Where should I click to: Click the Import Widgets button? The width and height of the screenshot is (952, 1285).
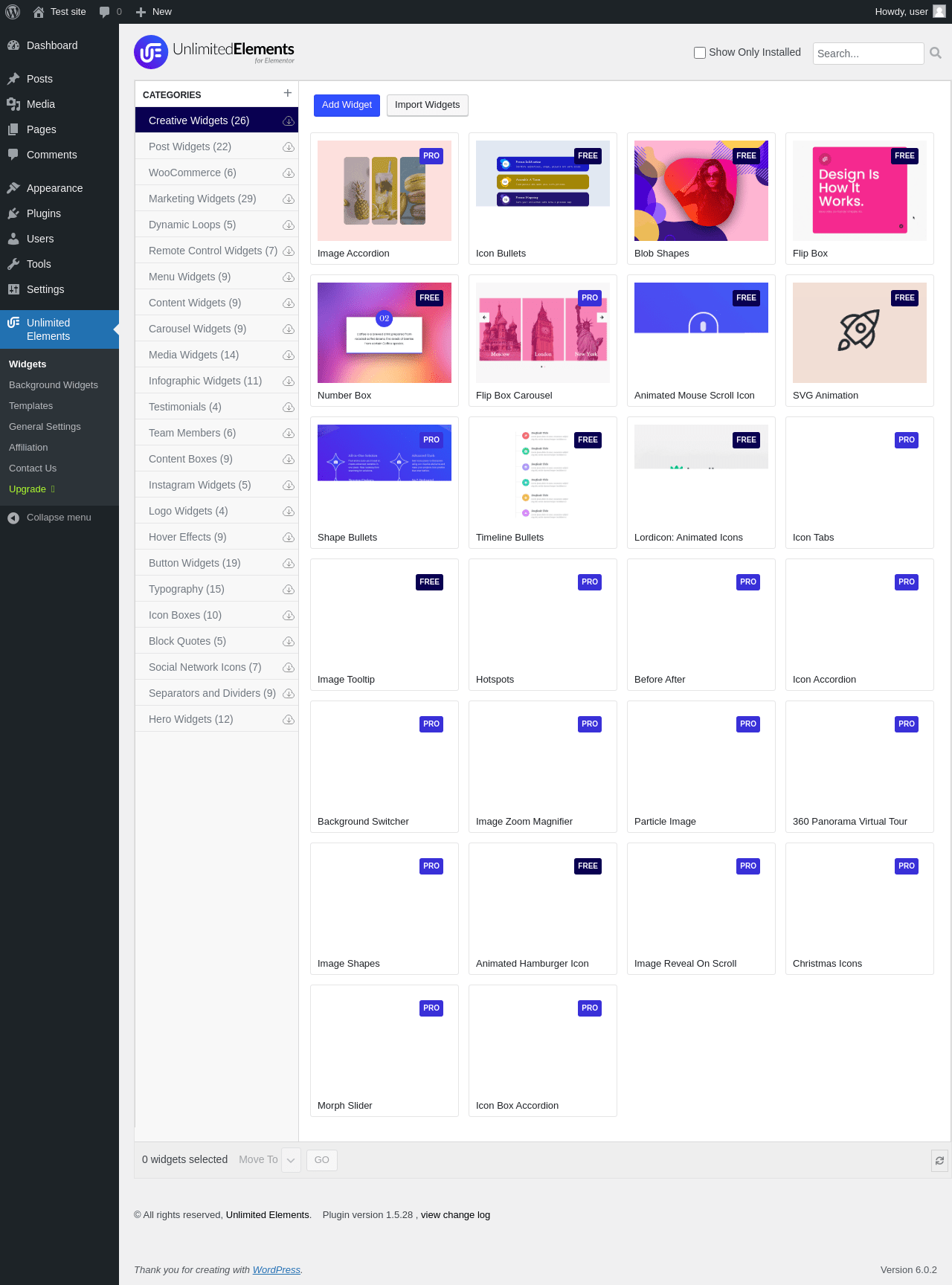point(428,106)
